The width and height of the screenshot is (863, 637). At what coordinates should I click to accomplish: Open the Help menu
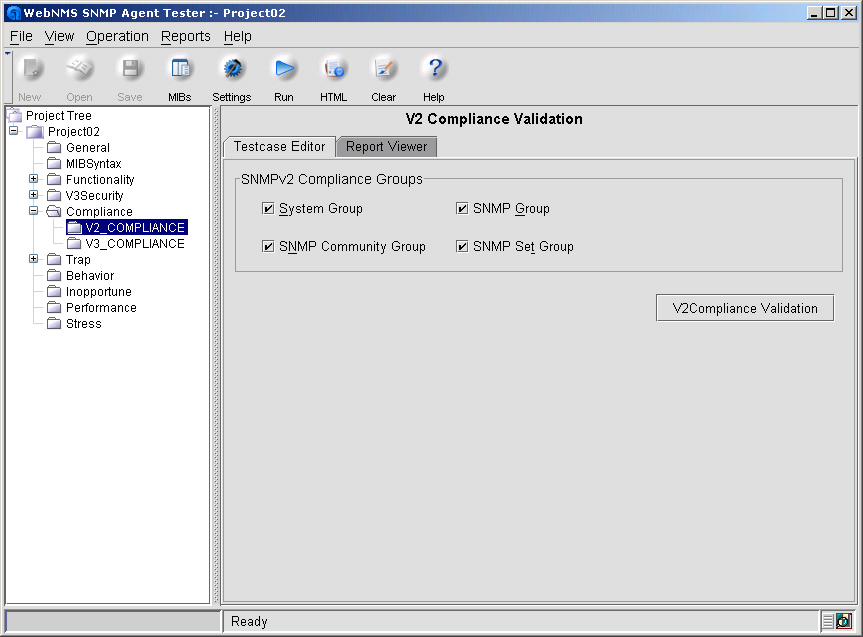tap(238, 36)
